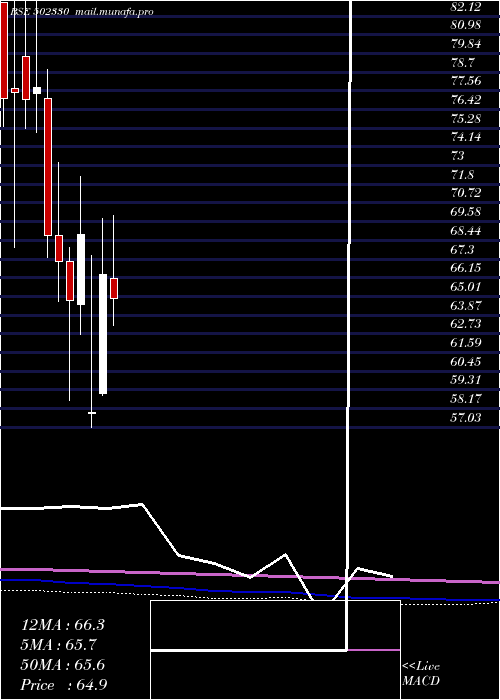Click the 12MA : 66.3 reading

63,625
